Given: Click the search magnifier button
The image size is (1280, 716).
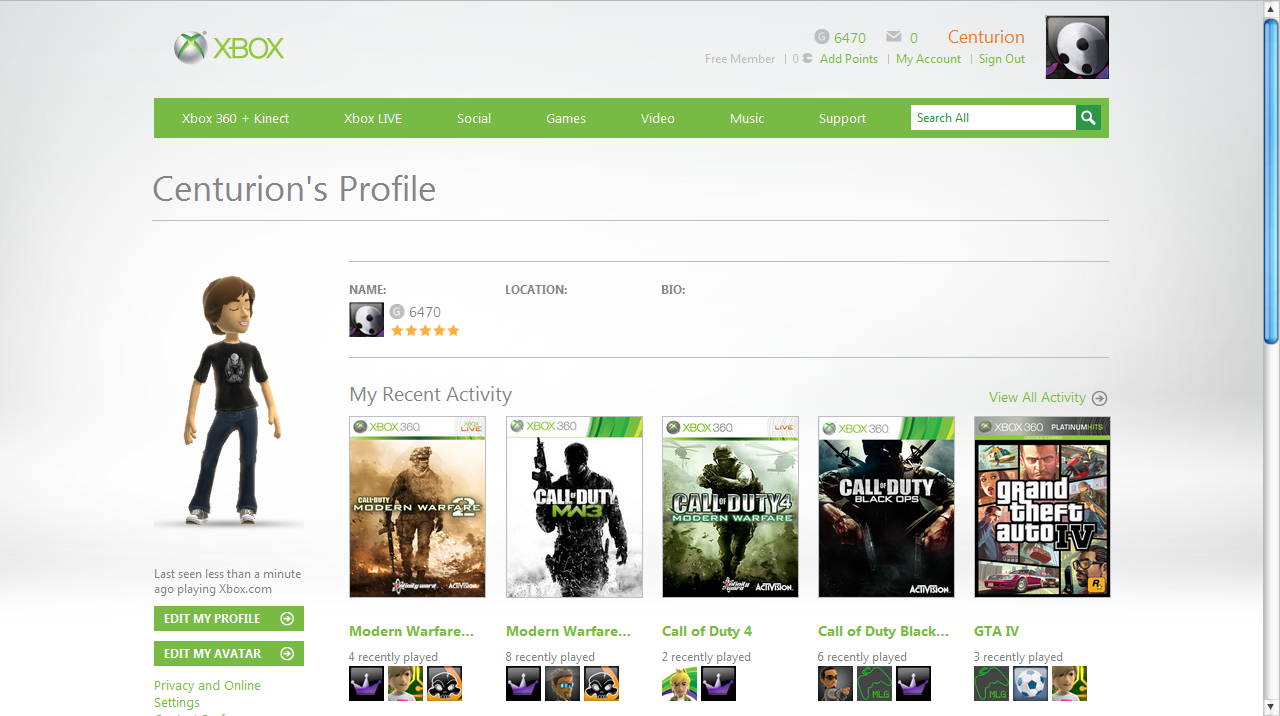Looking at the screenshot, I should coord(1088,118).
